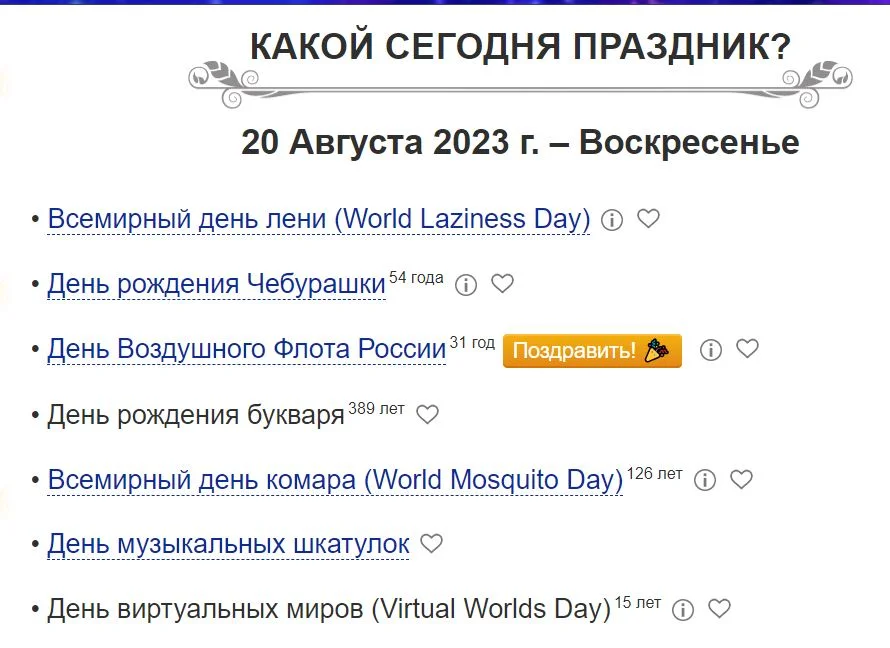The height and width of the screenshot is (648, 890).
Task: Open info icon next to World Laziness Day
Action: 612,219
